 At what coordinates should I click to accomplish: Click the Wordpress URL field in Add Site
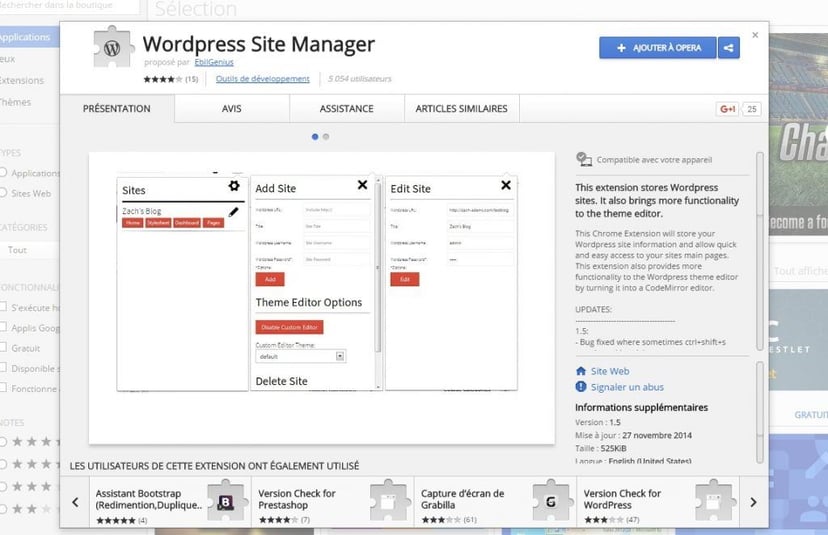coord(336,210)
